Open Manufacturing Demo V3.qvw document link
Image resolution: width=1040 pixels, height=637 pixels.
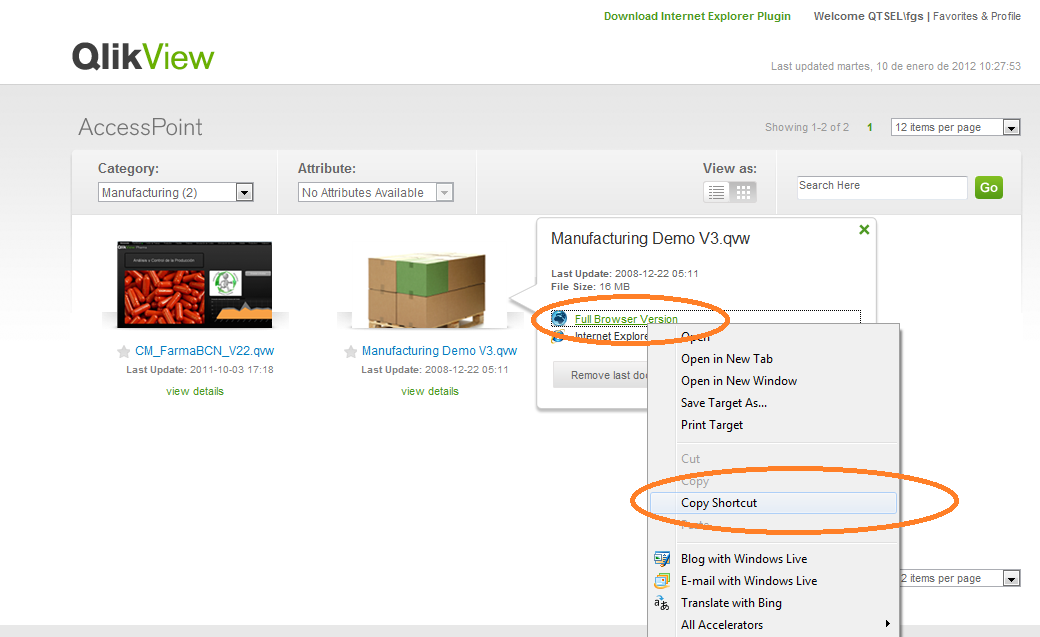[x=439, y=350]
